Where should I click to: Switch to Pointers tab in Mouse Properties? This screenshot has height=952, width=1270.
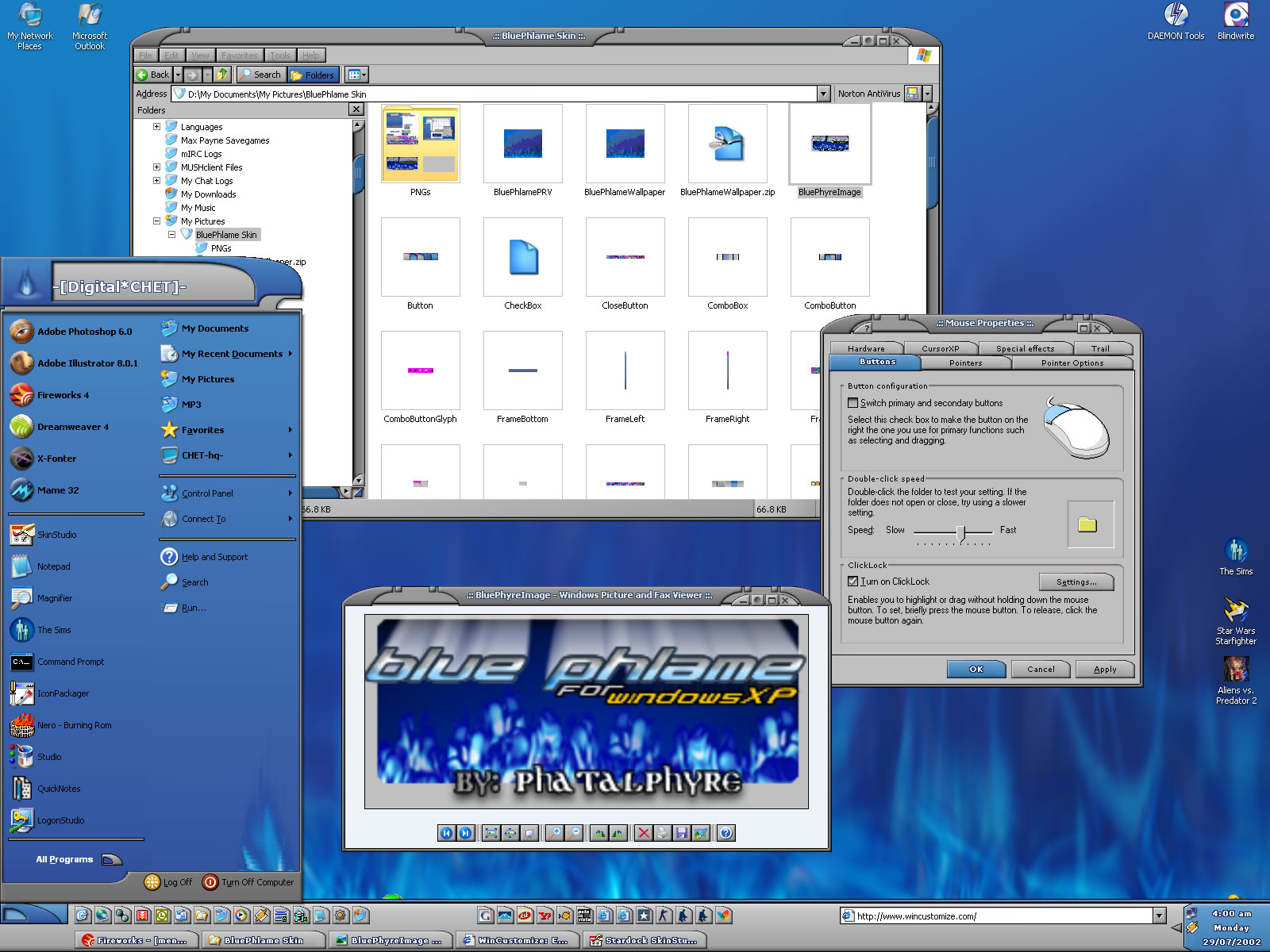tap(965, 363)
